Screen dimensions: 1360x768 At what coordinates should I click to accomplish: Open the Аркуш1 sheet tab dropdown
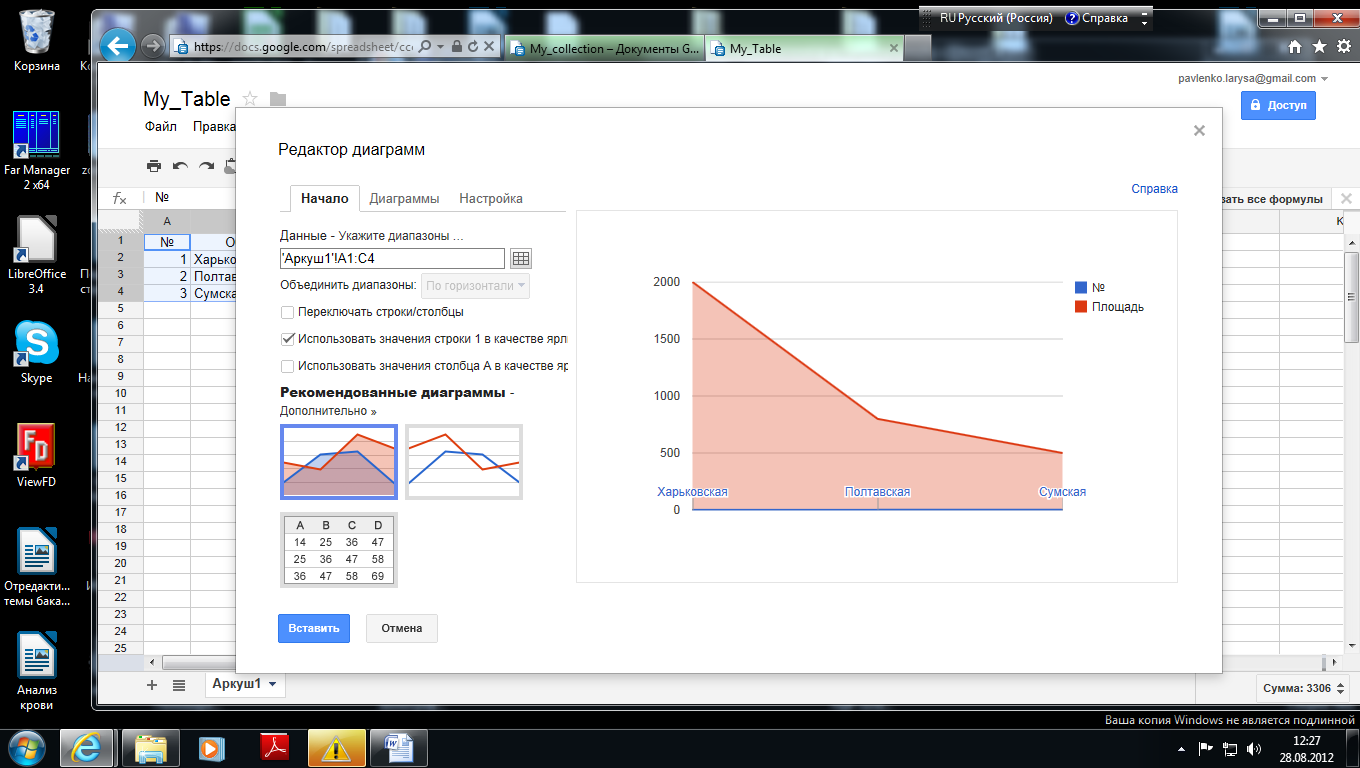(x=272, y=685)
